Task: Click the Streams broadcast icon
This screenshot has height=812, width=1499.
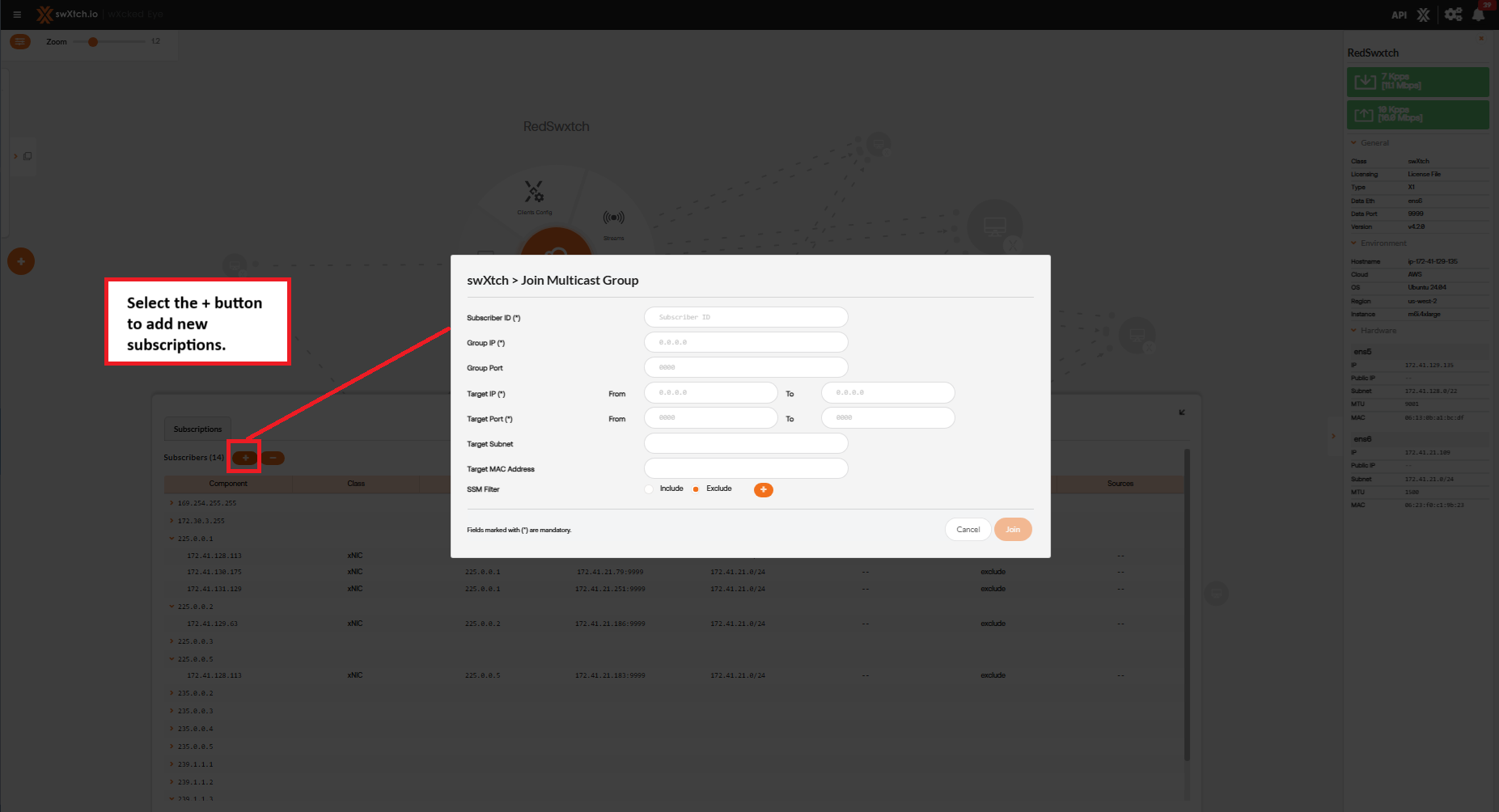Action: coord(613,218)
